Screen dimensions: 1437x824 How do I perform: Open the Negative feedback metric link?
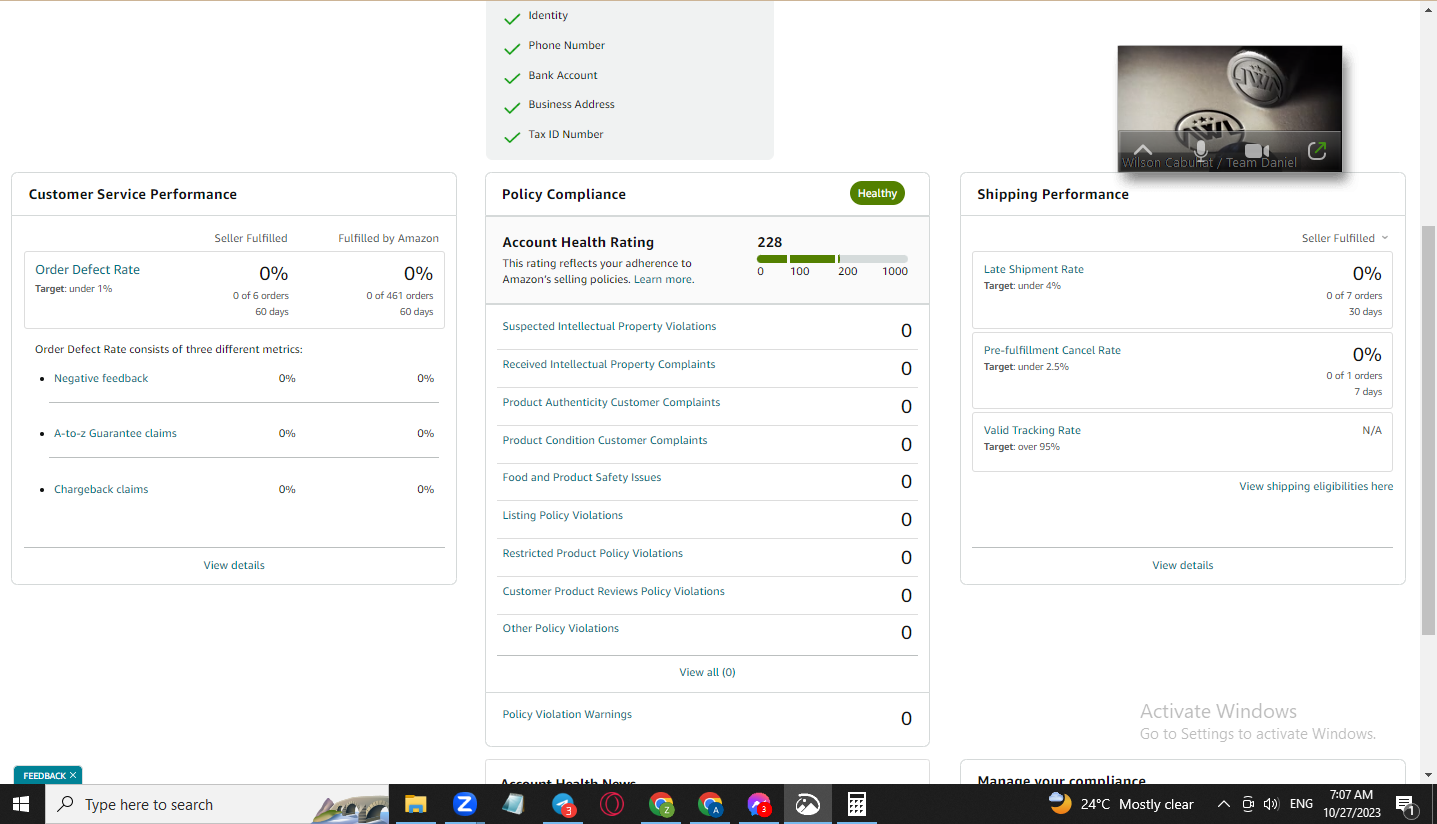(x=101, y=378)
